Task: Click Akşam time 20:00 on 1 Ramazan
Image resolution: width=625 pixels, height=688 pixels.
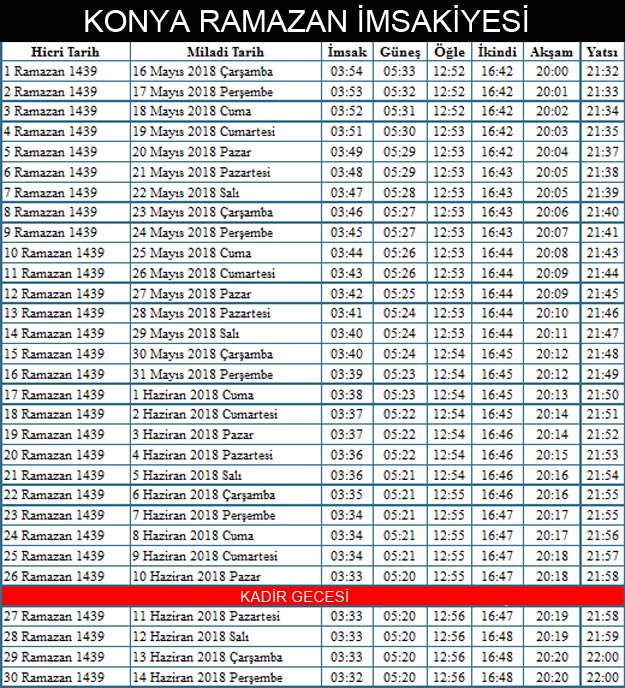Action: tap(551, 72)
